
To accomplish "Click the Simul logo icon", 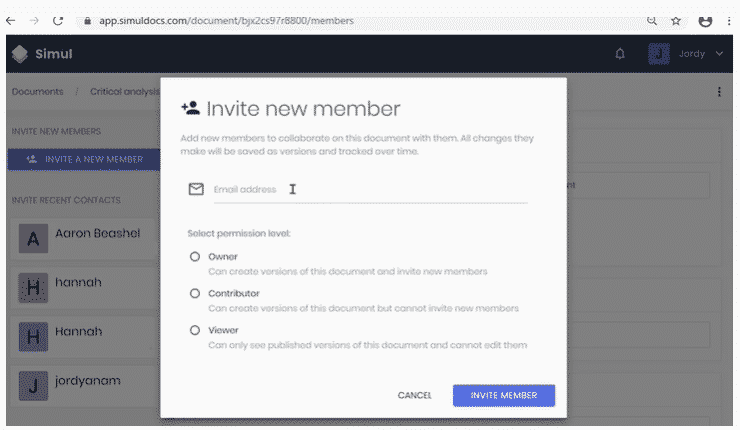I will coord(20,54).
